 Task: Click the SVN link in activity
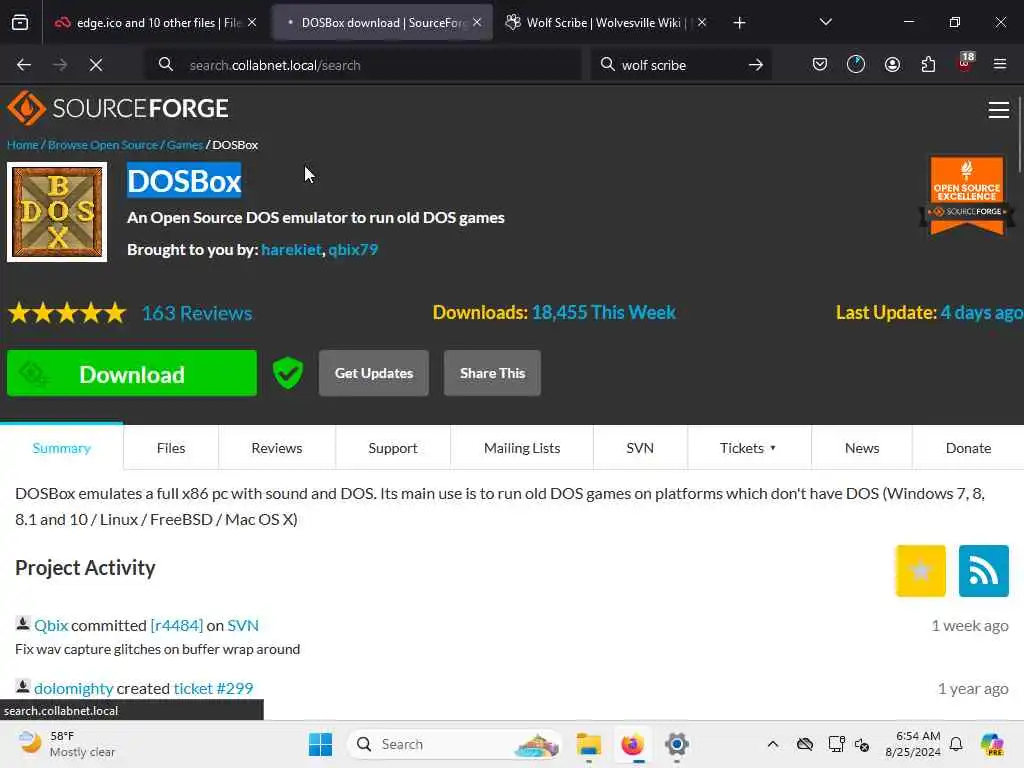click(x=243, y=626)
